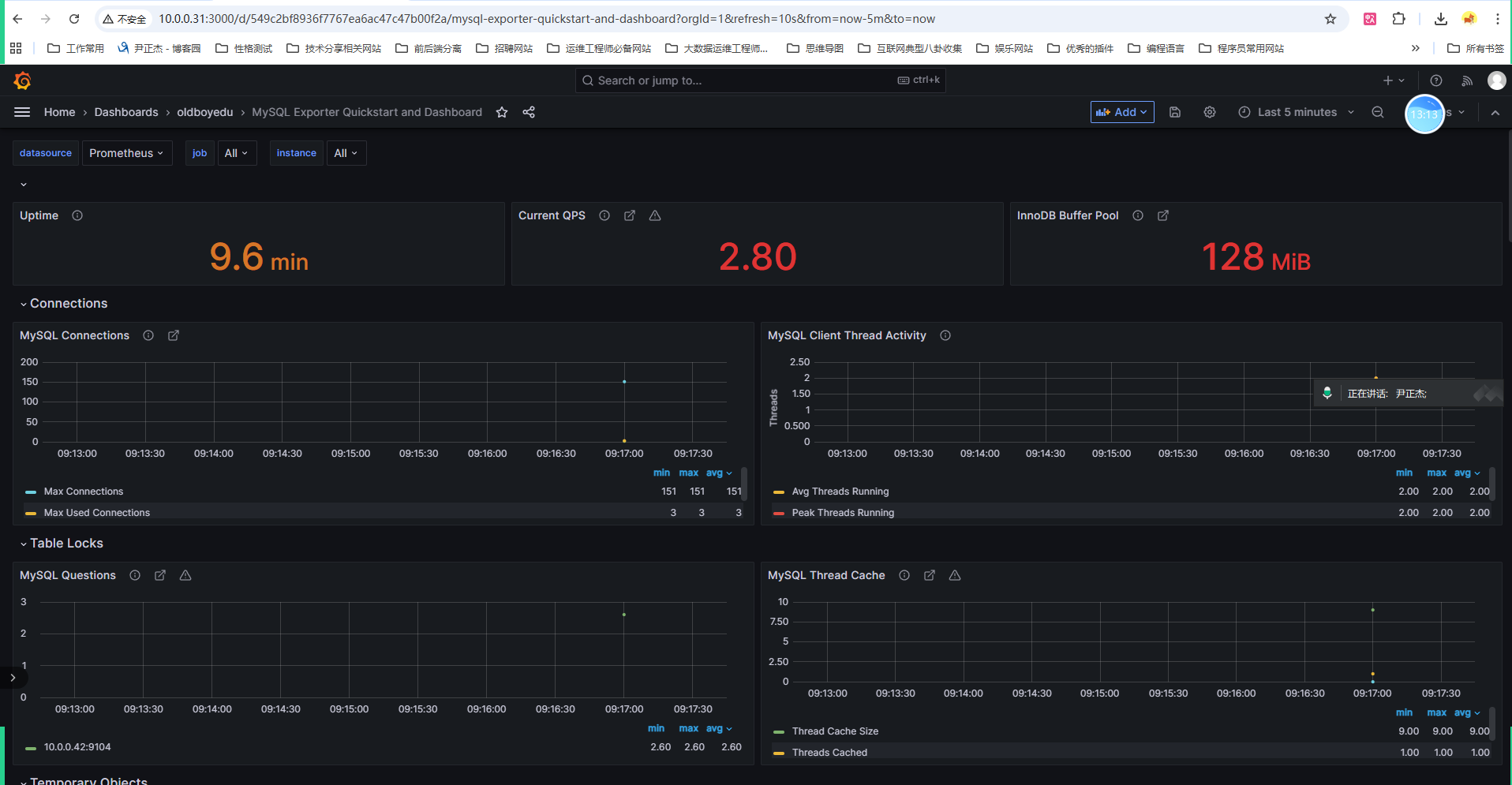Go to Home breadcrumb
Screen dimensions: 1512x785
(60, 112)
